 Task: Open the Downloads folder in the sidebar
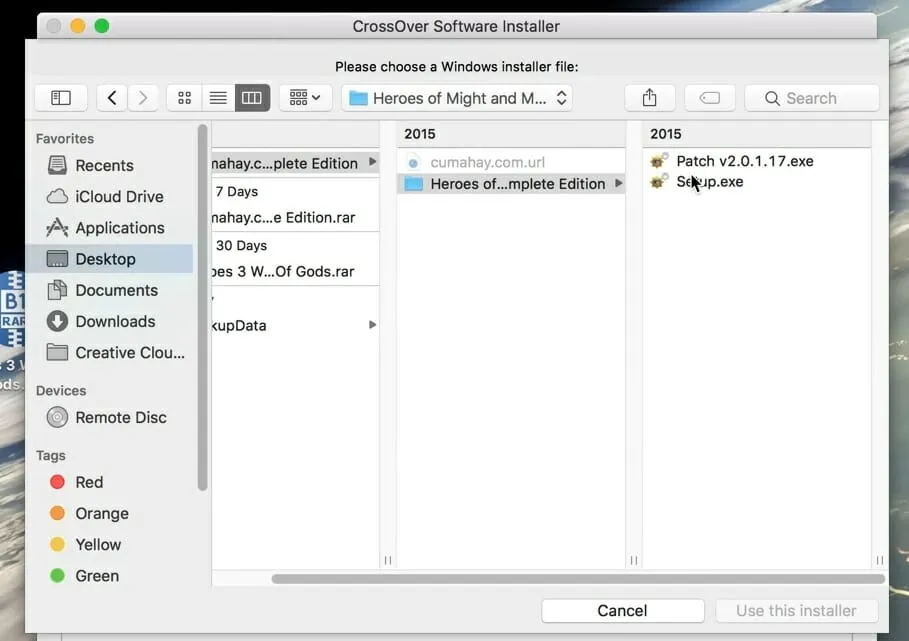[x=115, y=322]
